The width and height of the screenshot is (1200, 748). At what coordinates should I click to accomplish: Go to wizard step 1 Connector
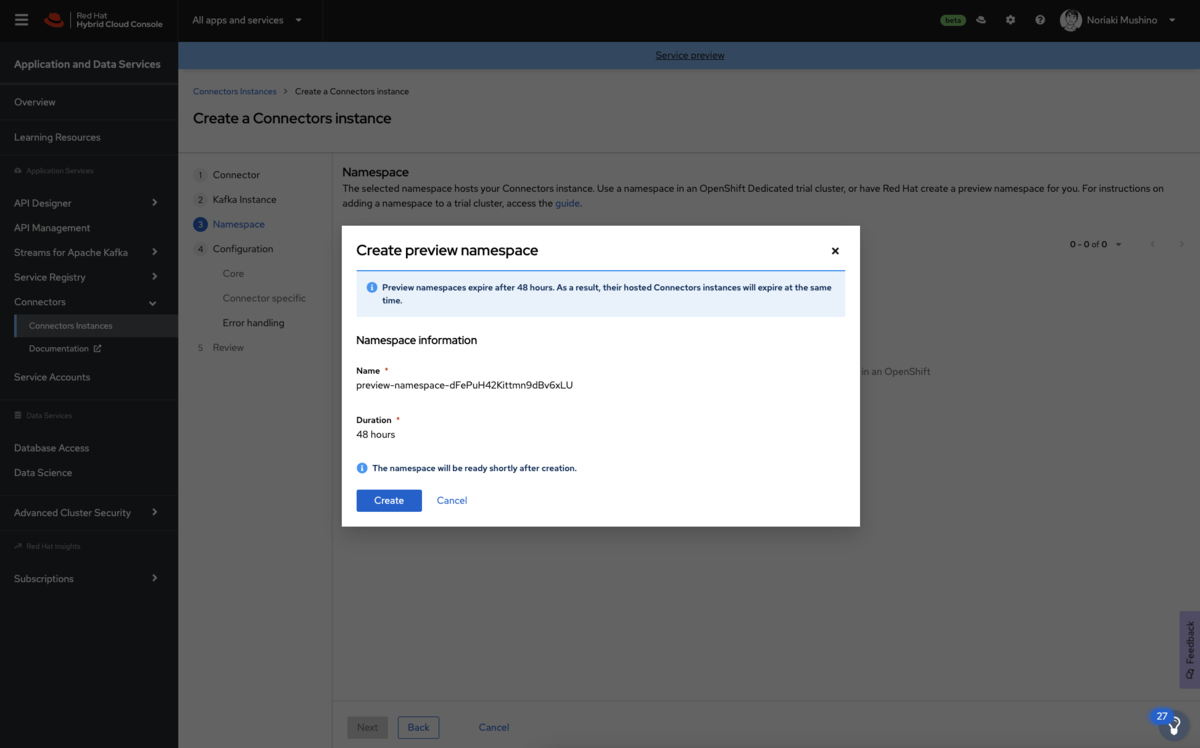(236, 175)
